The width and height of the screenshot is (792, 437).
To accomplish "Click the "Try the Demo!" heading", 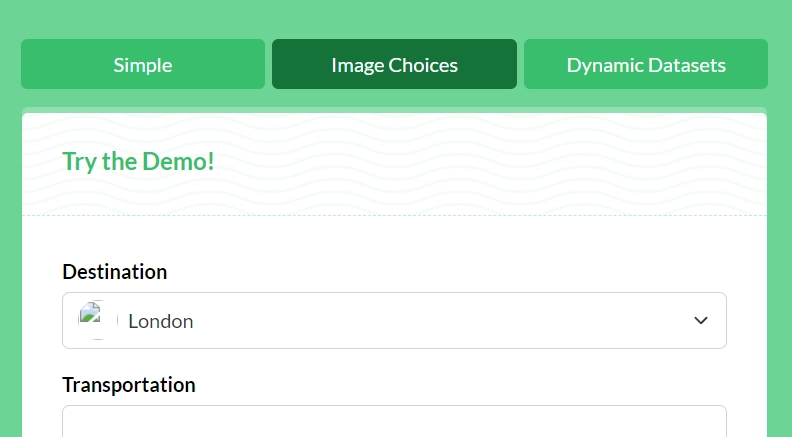I will pyautogui.click(x=138, y=161).
